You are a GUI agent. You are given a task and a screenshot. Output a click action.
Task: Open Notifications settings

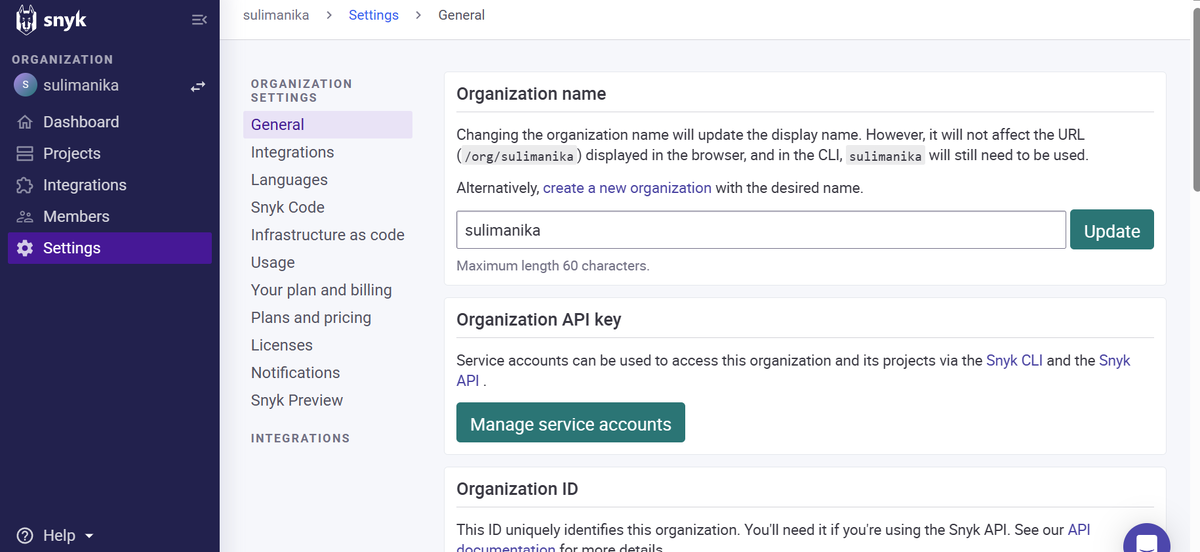coord(295,372)
